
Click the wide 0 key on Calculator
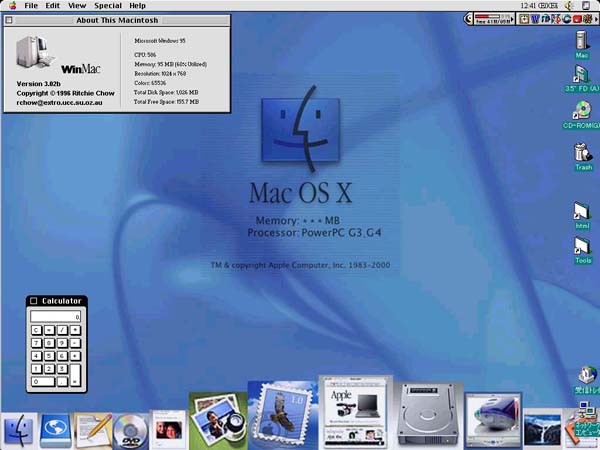pyautogui.click(x=43, y=382)
